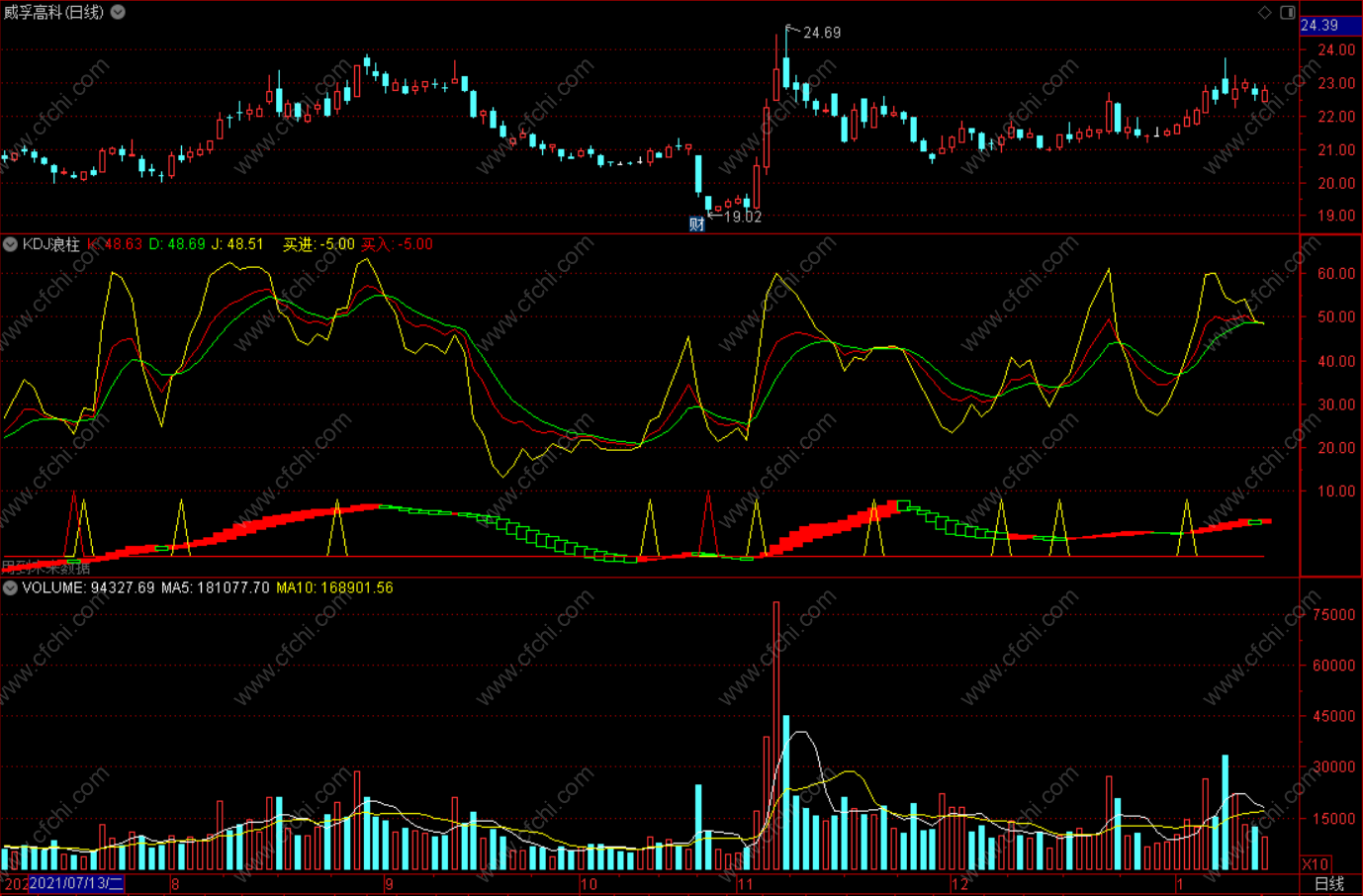Click the red 买入: -5.00 readout

(397, 244)
